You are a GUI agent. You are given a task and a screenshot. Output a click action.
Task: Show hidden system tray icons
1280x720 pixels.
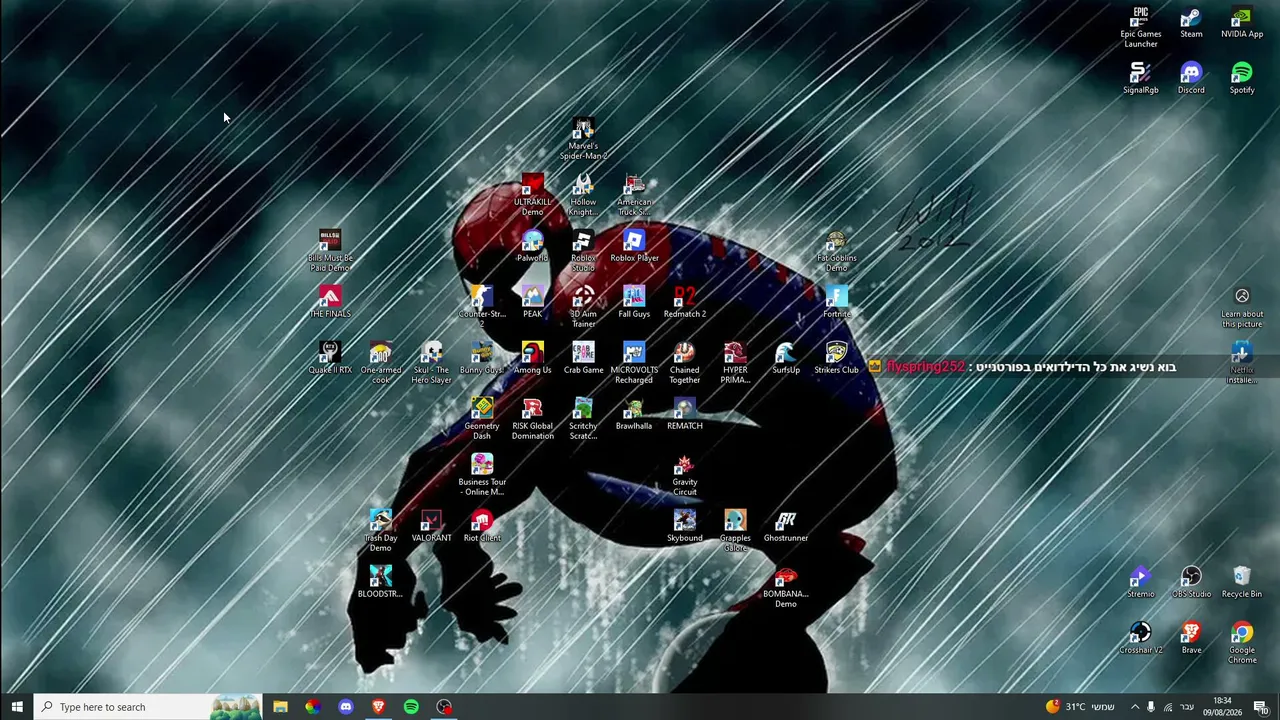tap(1134, 707)
